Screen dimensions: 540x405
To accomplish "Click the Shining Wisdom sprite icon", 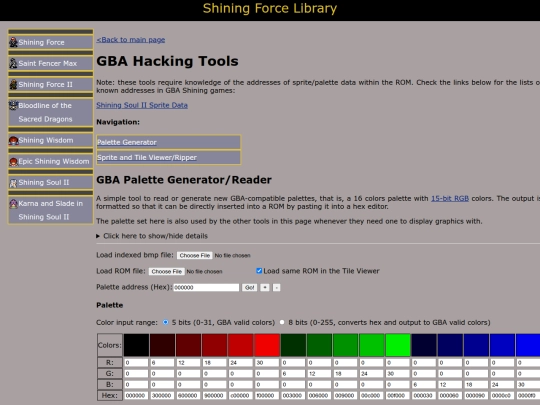I will point(13,140).
